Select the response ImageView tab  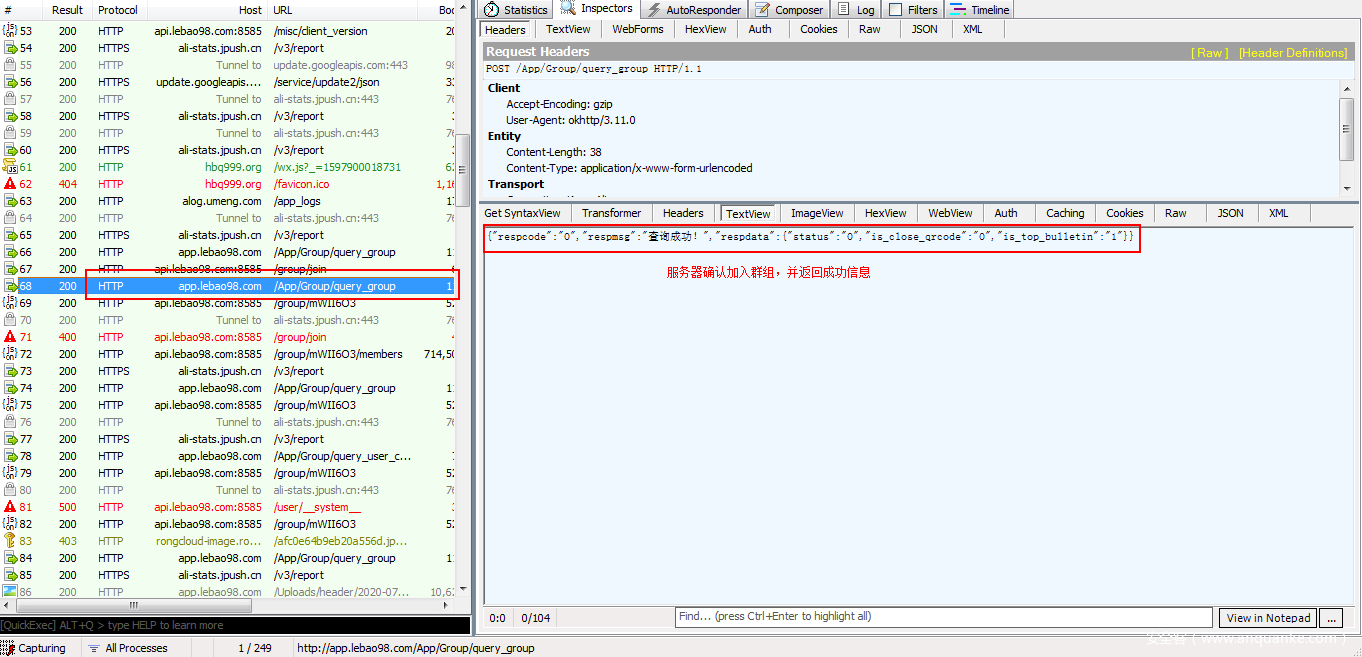817,213
